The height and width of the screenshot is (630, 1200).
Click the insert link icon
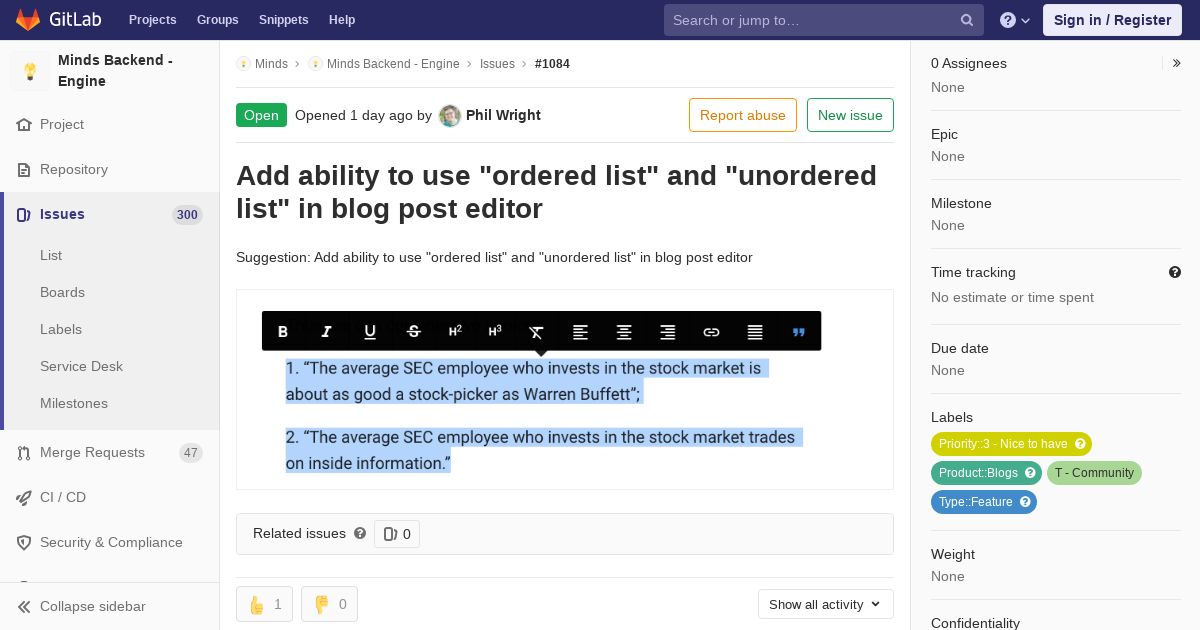pos(711,331)
